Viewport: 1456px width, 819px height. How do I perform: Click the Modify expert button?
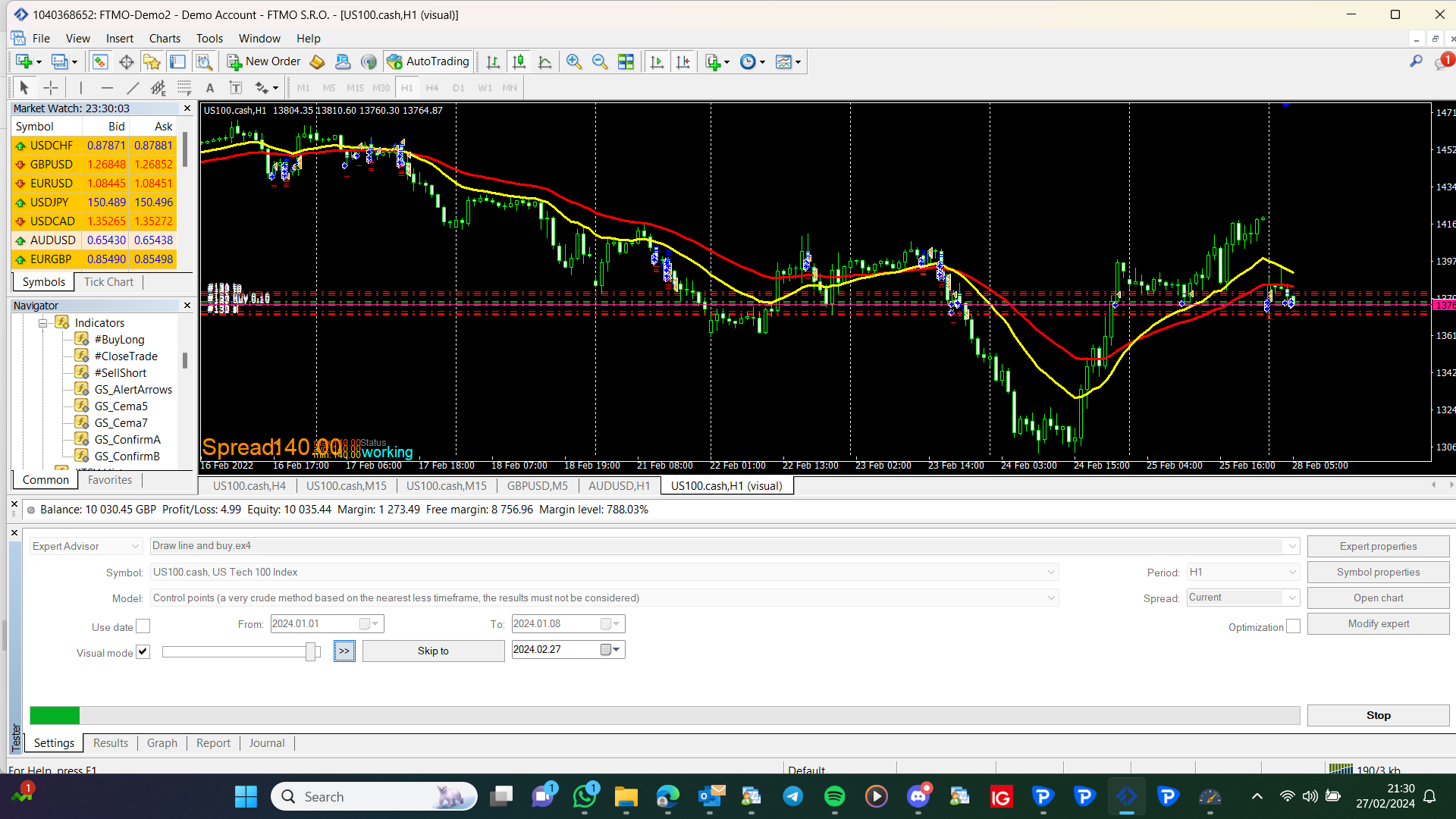(x=1378, y=624)
